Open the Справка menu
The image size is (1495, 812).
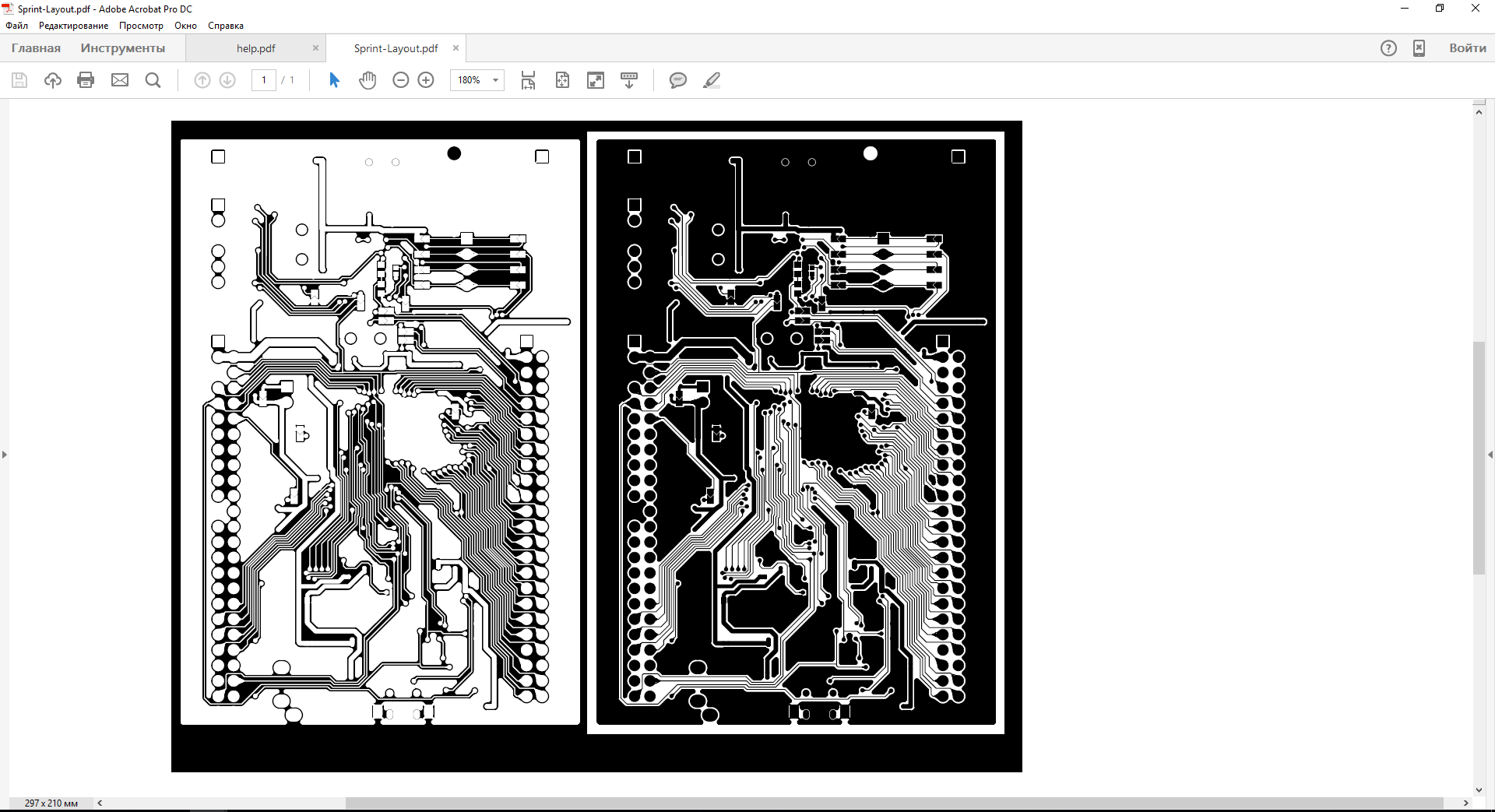226,26
